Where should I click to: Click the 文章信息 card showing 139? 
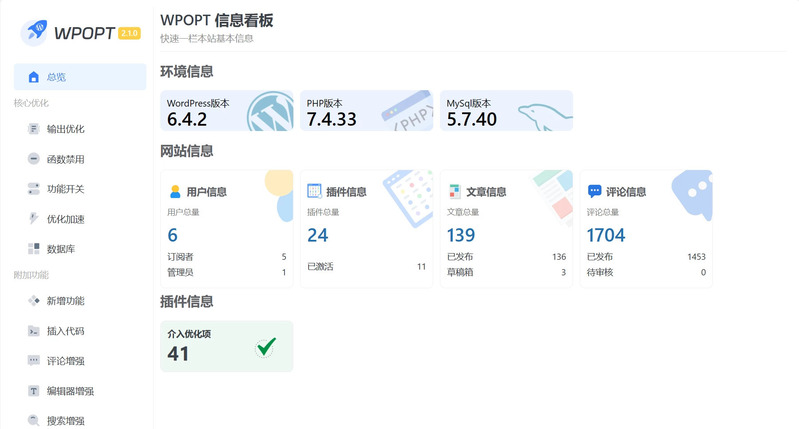(x=506, y=229)
